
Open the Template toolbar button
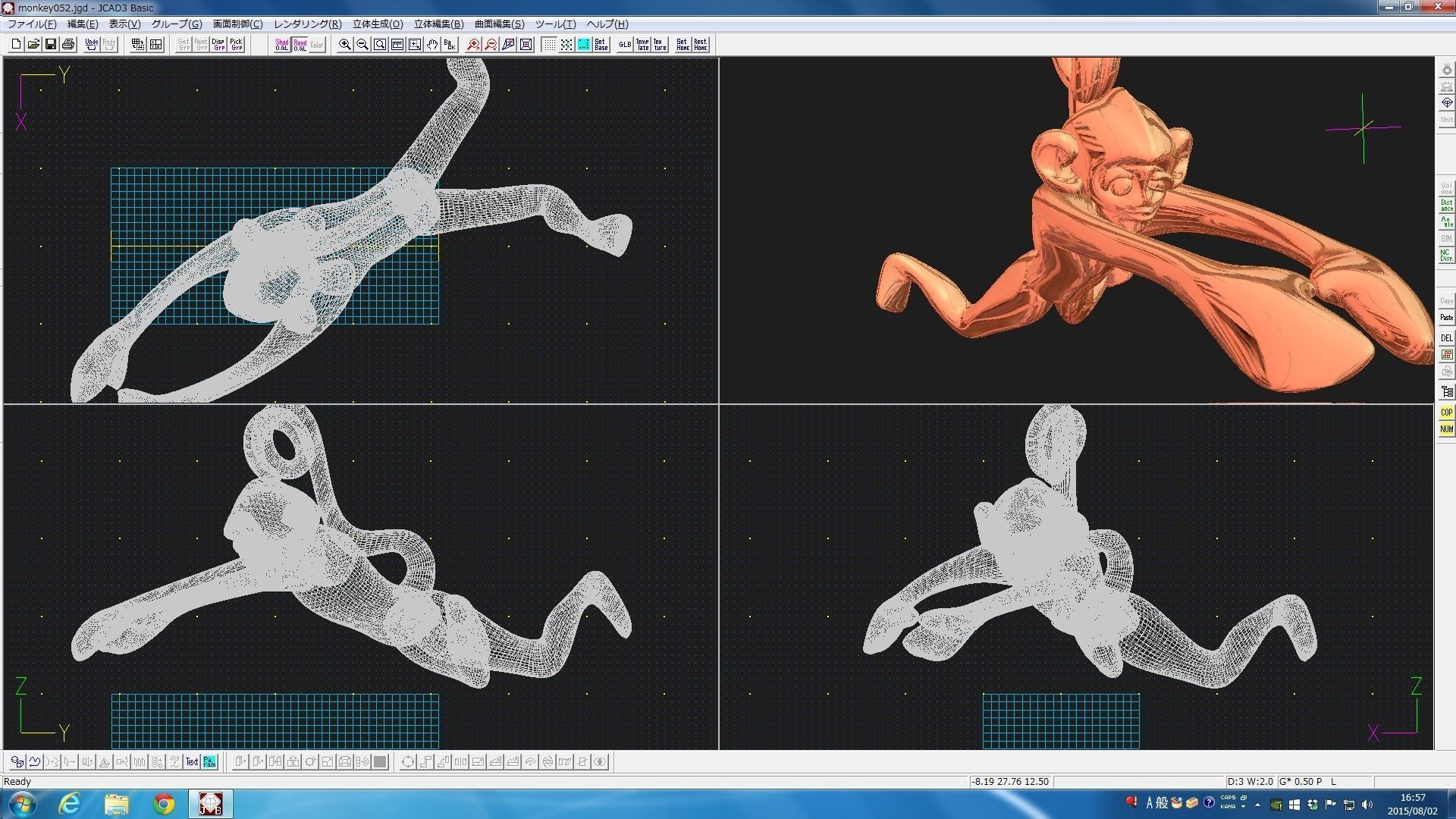tap(642, 45)
